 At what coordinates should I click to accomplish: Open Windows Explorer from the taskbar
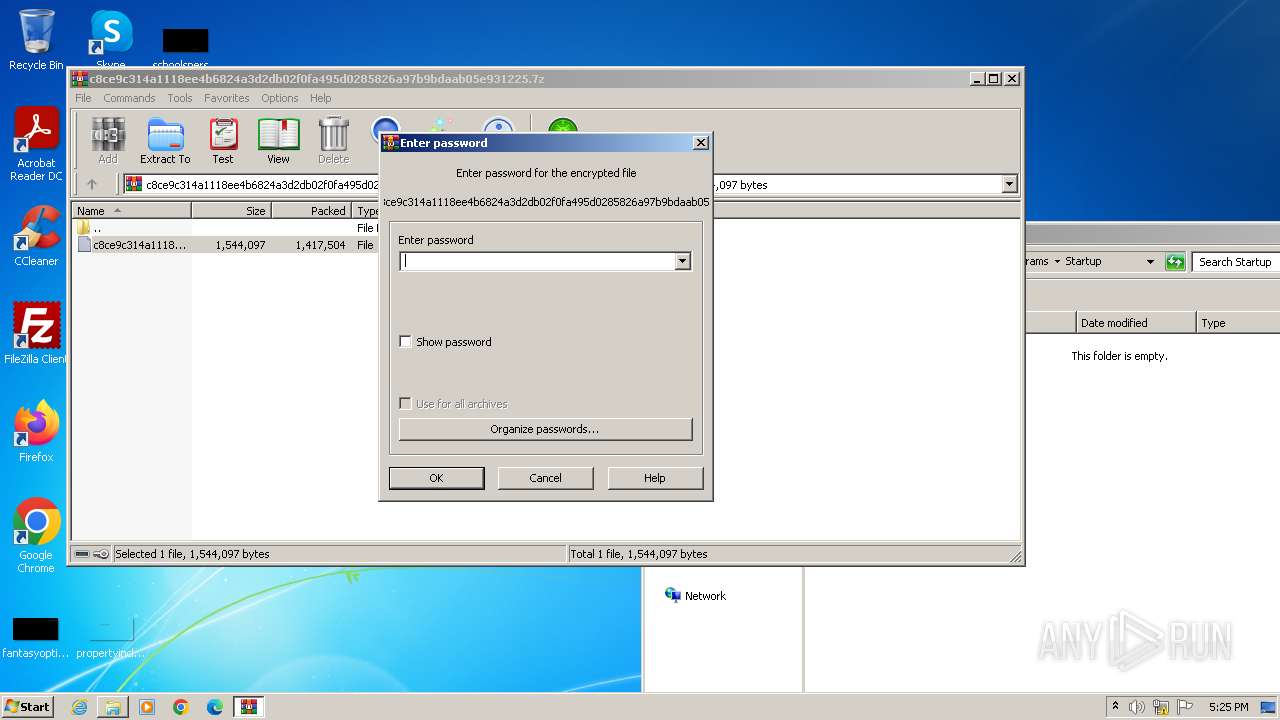pyautogui.click(x=113, y=707)
